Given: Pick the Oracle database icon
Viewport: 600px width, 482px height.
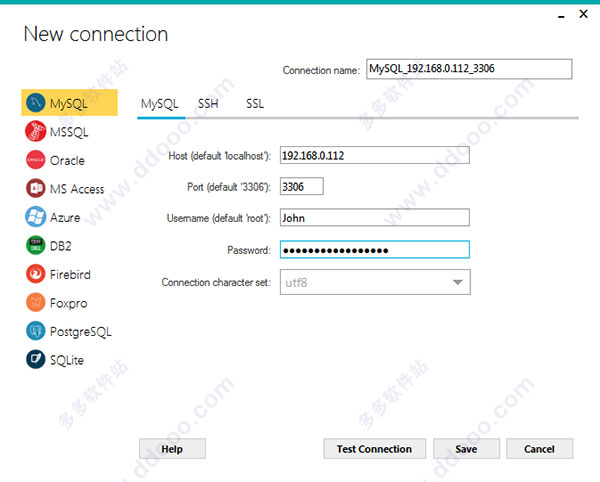Looking at the screenshot, I should [x=36, y=160].
